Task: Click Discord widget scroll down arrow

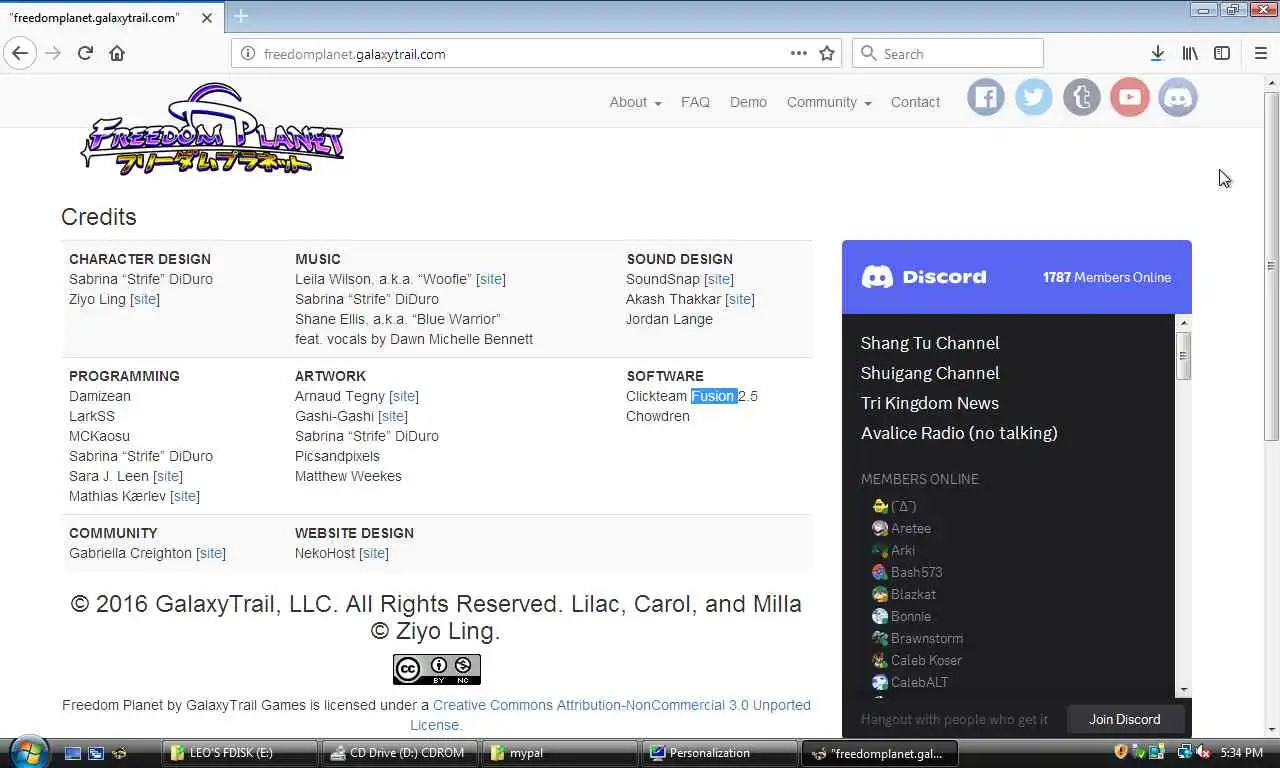Action: 1184,689
